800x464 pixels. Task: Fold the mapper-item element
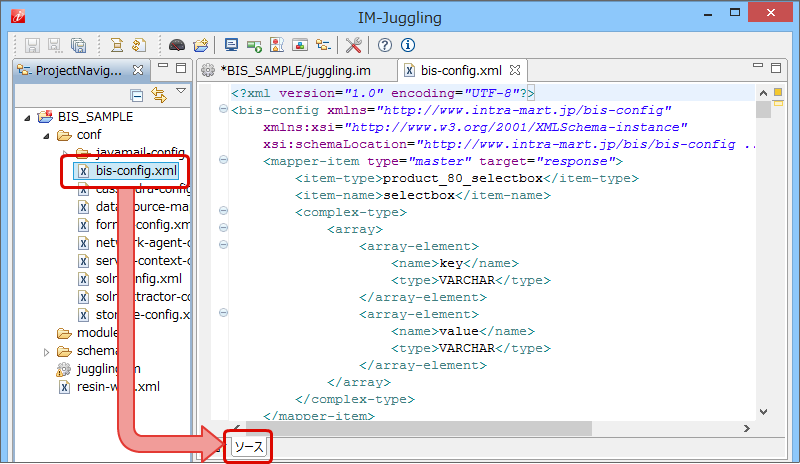click(x=223, y=160)
